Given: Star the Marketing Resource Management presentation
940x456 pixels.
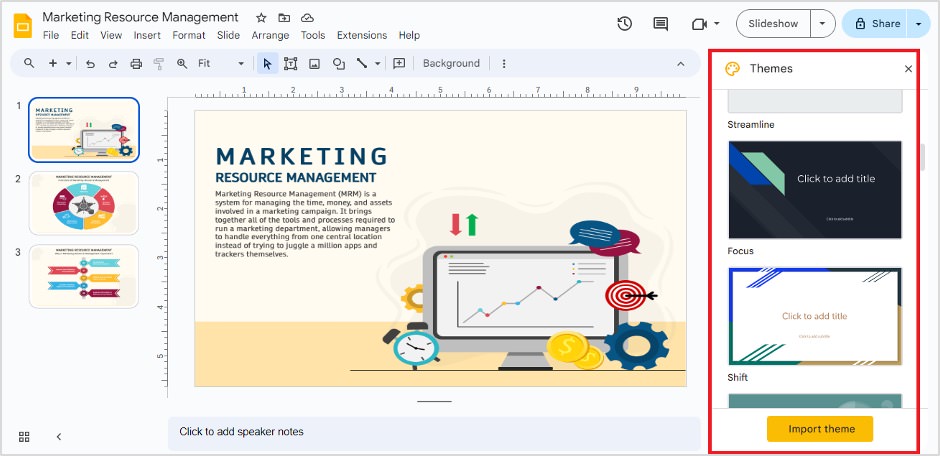Looking at the screenshot, I should [261, 18].
